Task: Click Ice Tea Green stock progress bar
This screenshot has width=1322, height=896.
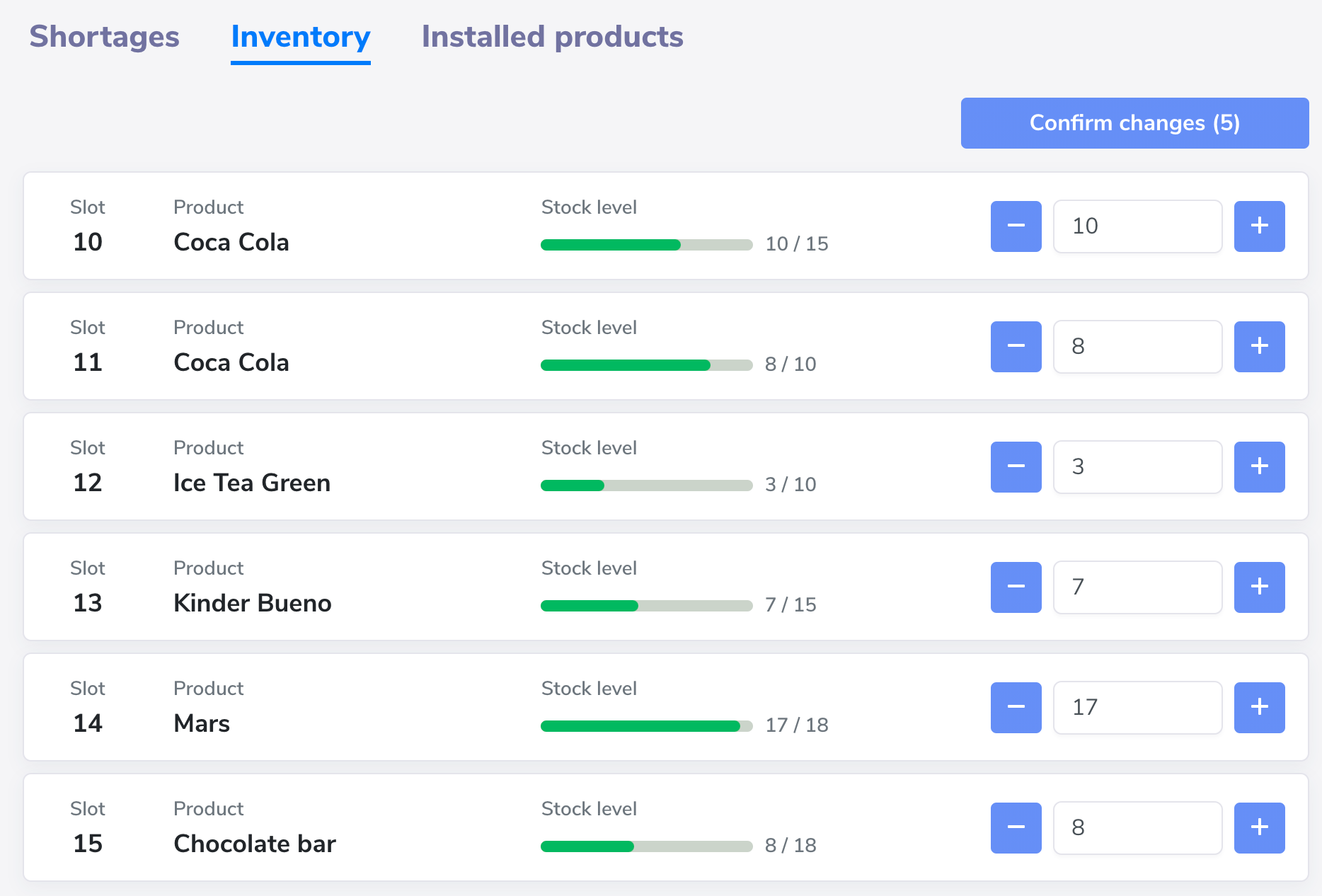Action: point(646,486)
